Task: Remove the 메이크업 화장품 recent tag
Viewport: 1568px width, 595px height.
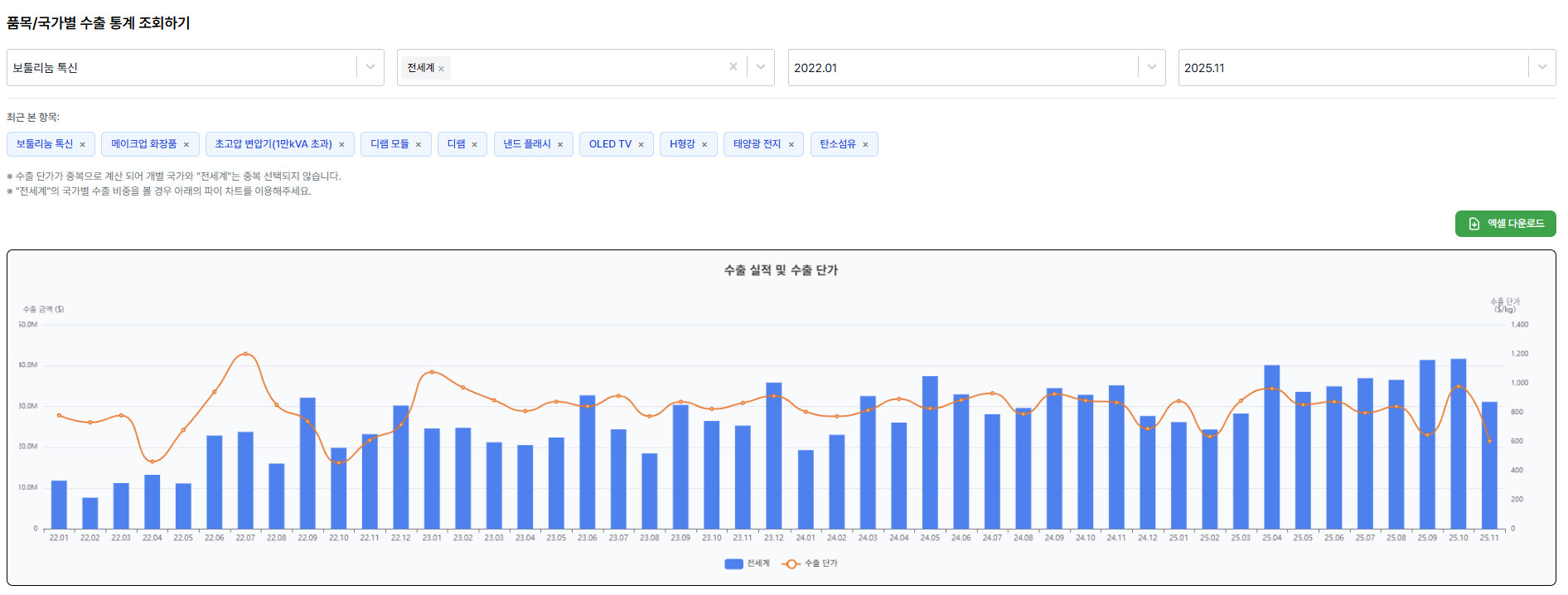Action: coord(186,145)
